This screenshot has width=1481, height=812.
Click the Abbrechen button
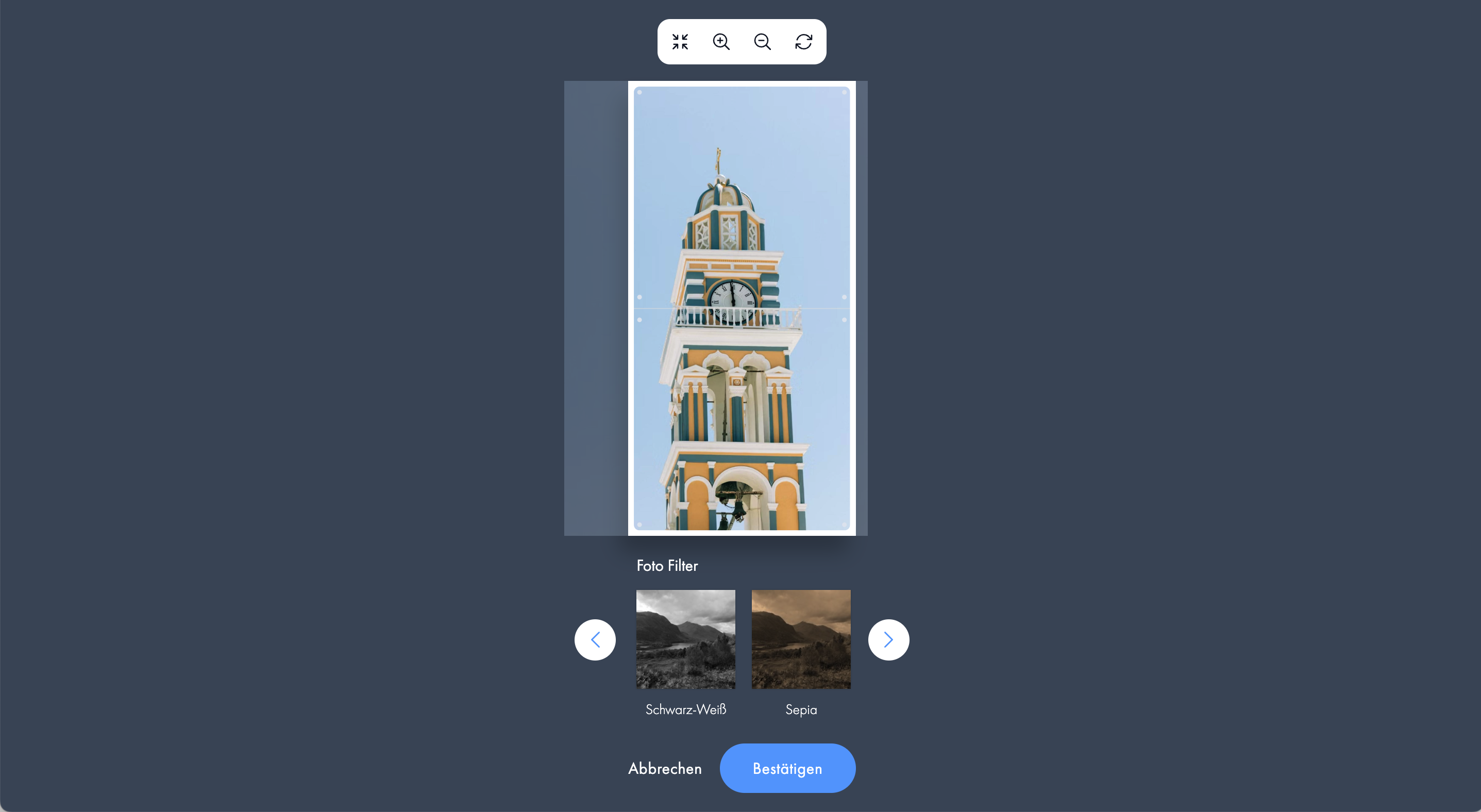pos(665,768)
